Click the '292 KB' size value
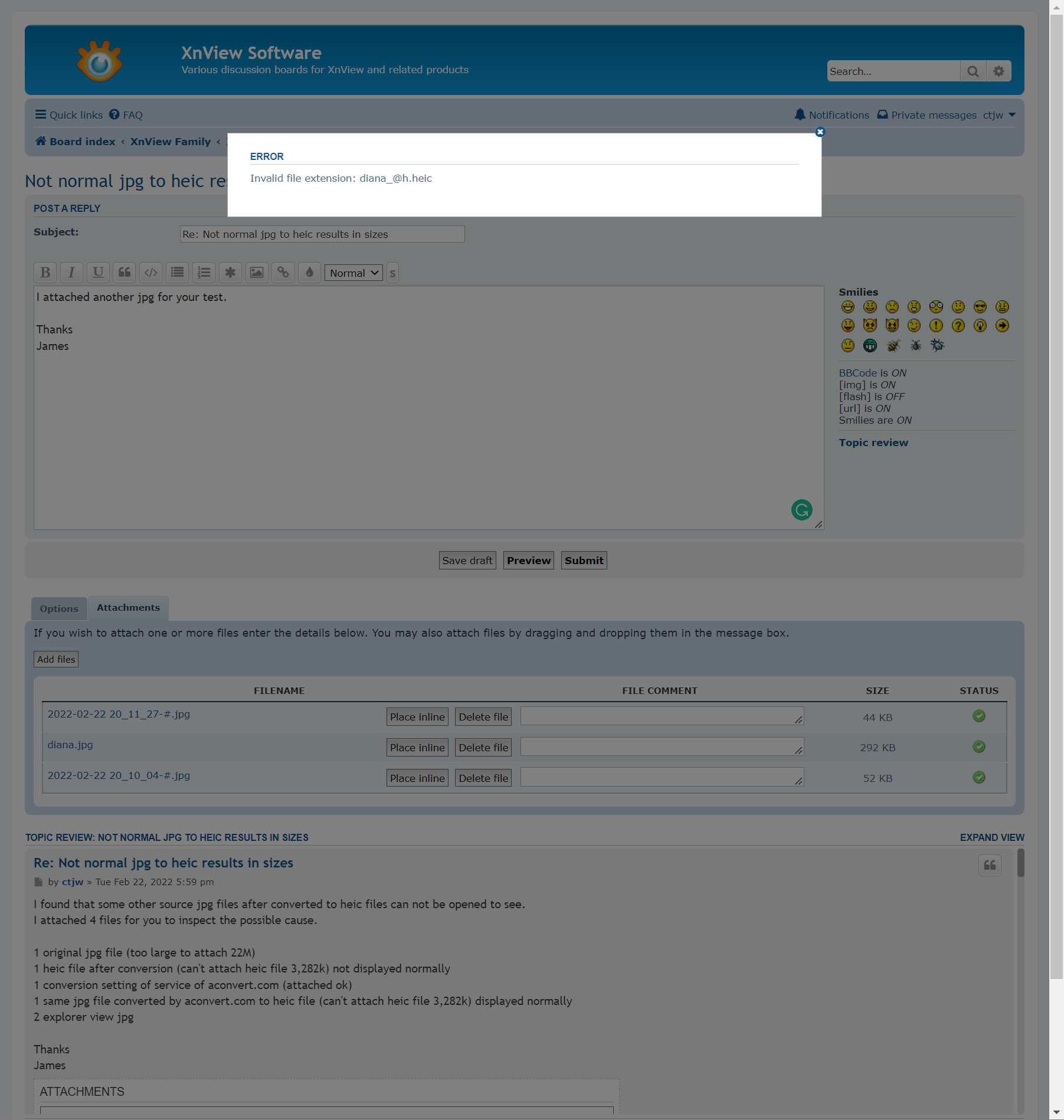1064x1120 pixels. pyautogui.click(x=878, y=748)
